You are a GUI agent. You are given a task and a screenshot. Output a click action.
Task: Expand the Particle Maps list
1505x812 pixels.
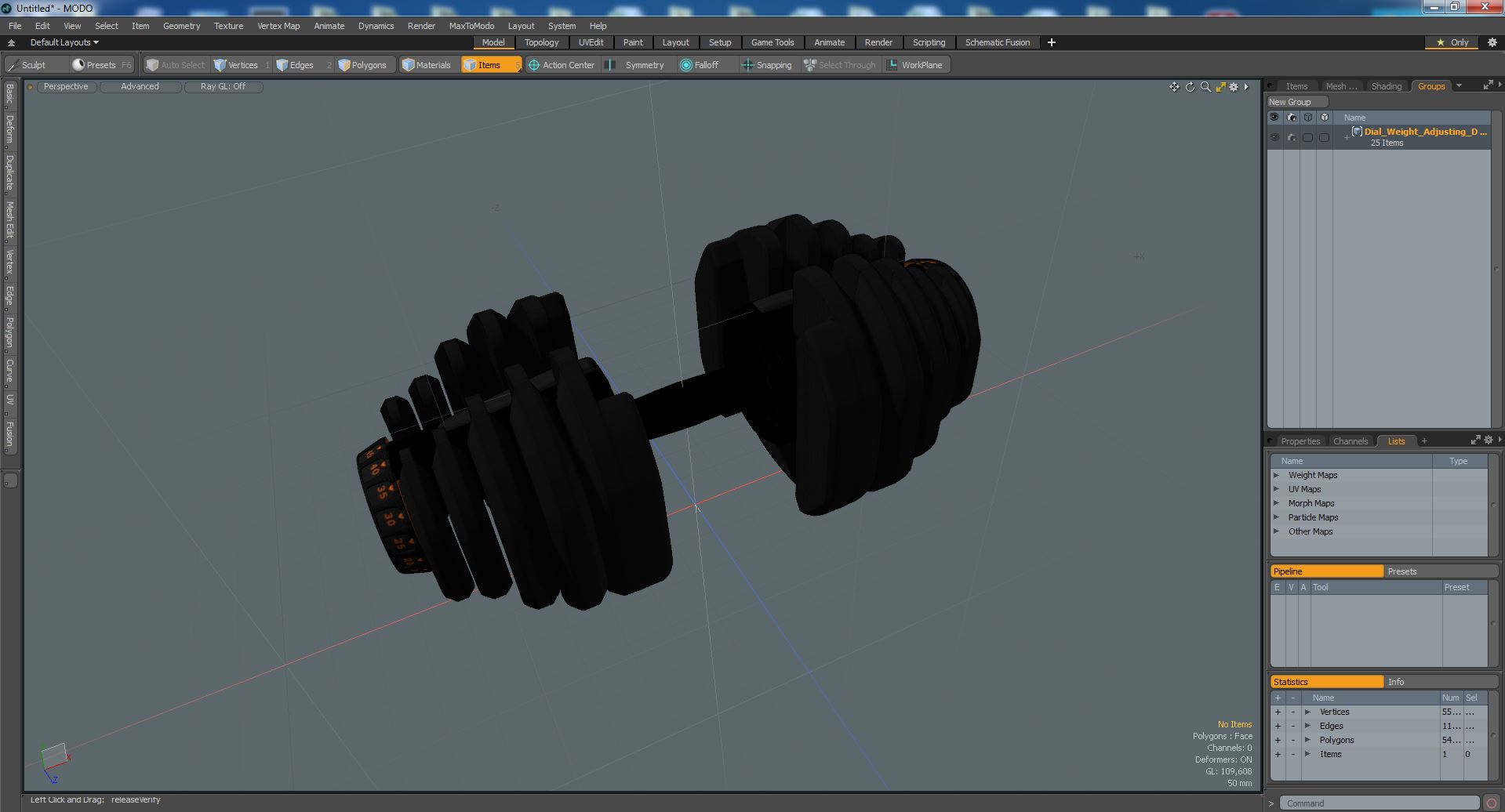point(1276,517)
